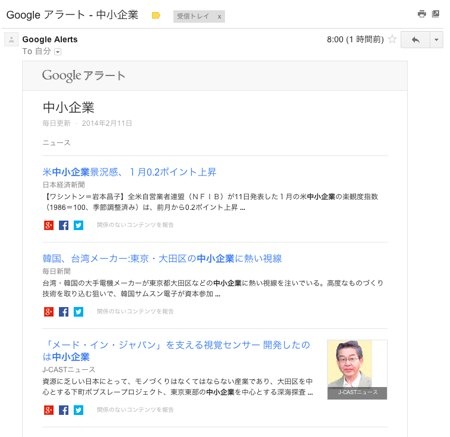450x437 pixels.
Task: Share the 韓国、台湾メーカー article on Google+
Action: coord(49,312)
